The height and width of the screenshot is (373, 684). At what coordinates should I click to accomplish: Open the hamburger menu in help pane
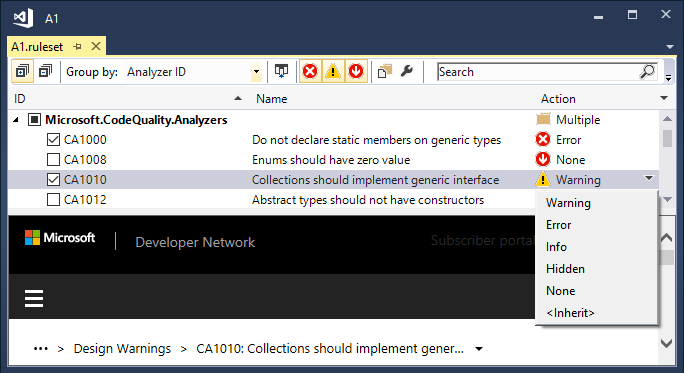click(x=34, y=298)
